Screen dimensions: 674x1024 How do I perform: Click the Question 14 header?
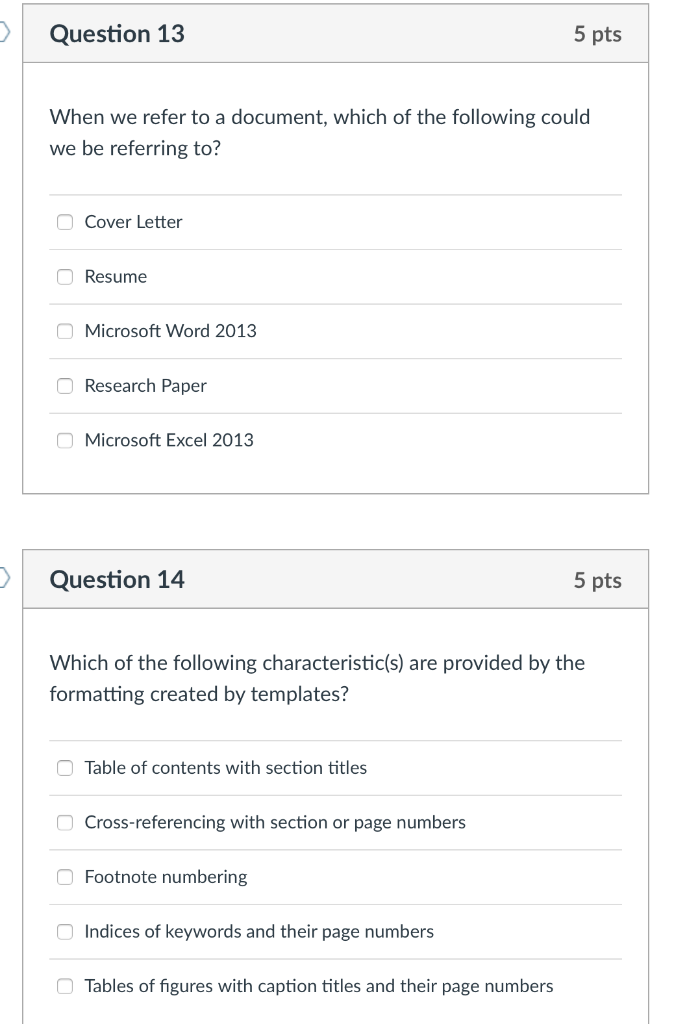coord(117,579)
